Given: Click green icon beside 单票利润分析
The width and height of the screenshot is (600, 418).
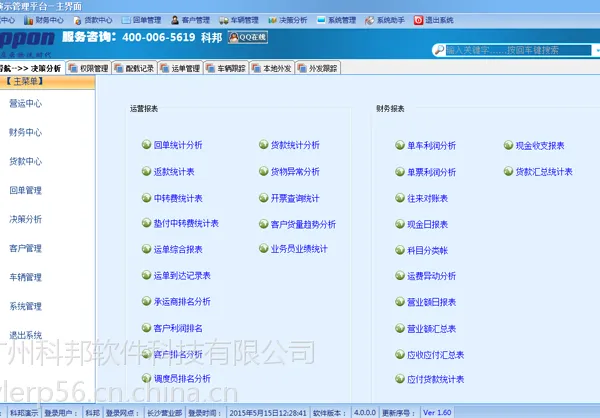Looking at the screenshot, I should [400, 172].
